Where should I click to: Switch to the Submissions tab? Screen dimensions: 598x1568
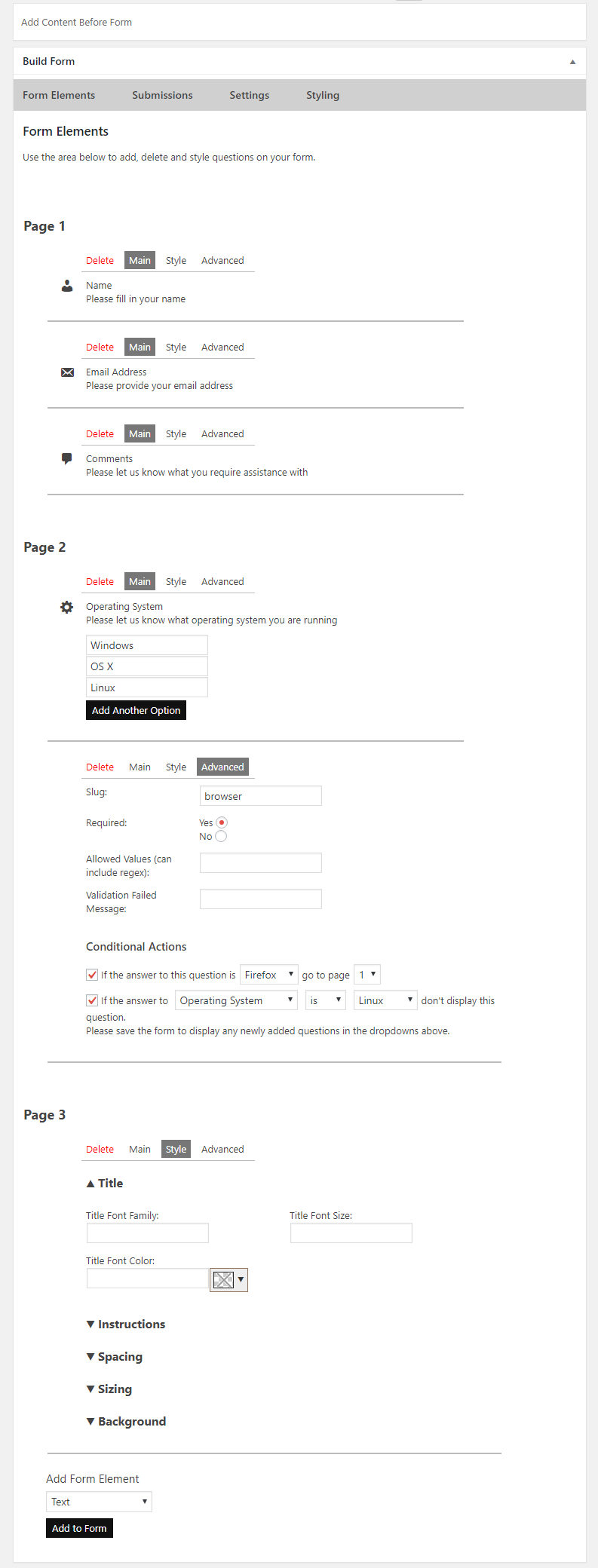162,95
